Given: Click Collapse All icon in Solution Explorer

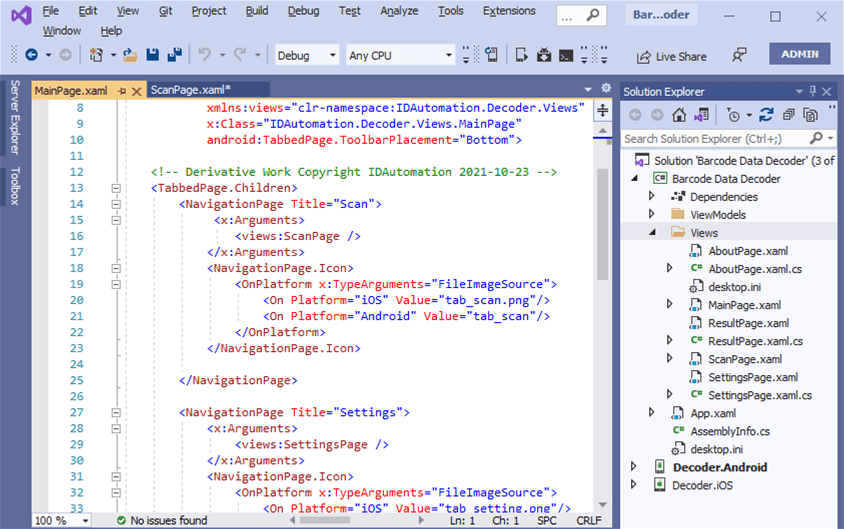Looking at the screenshot, I should tap(789, 115).
